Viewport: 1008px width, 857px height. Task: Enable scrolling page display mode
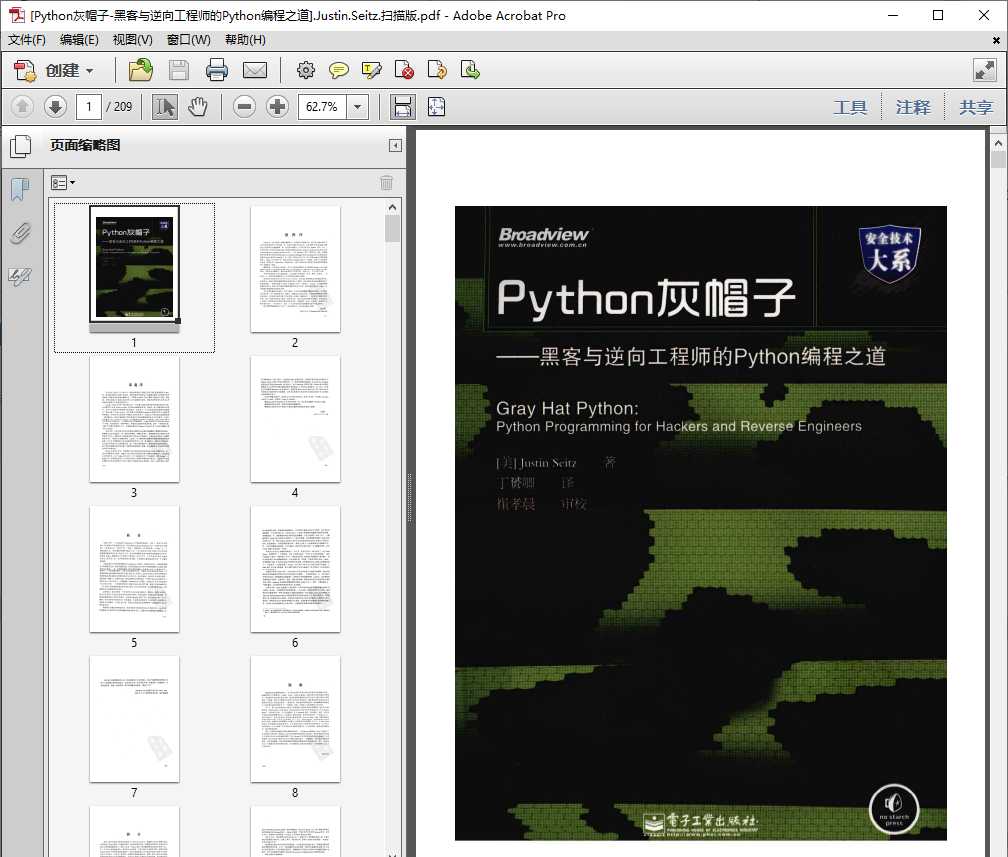pyautogui.click(x=402, y=107)
